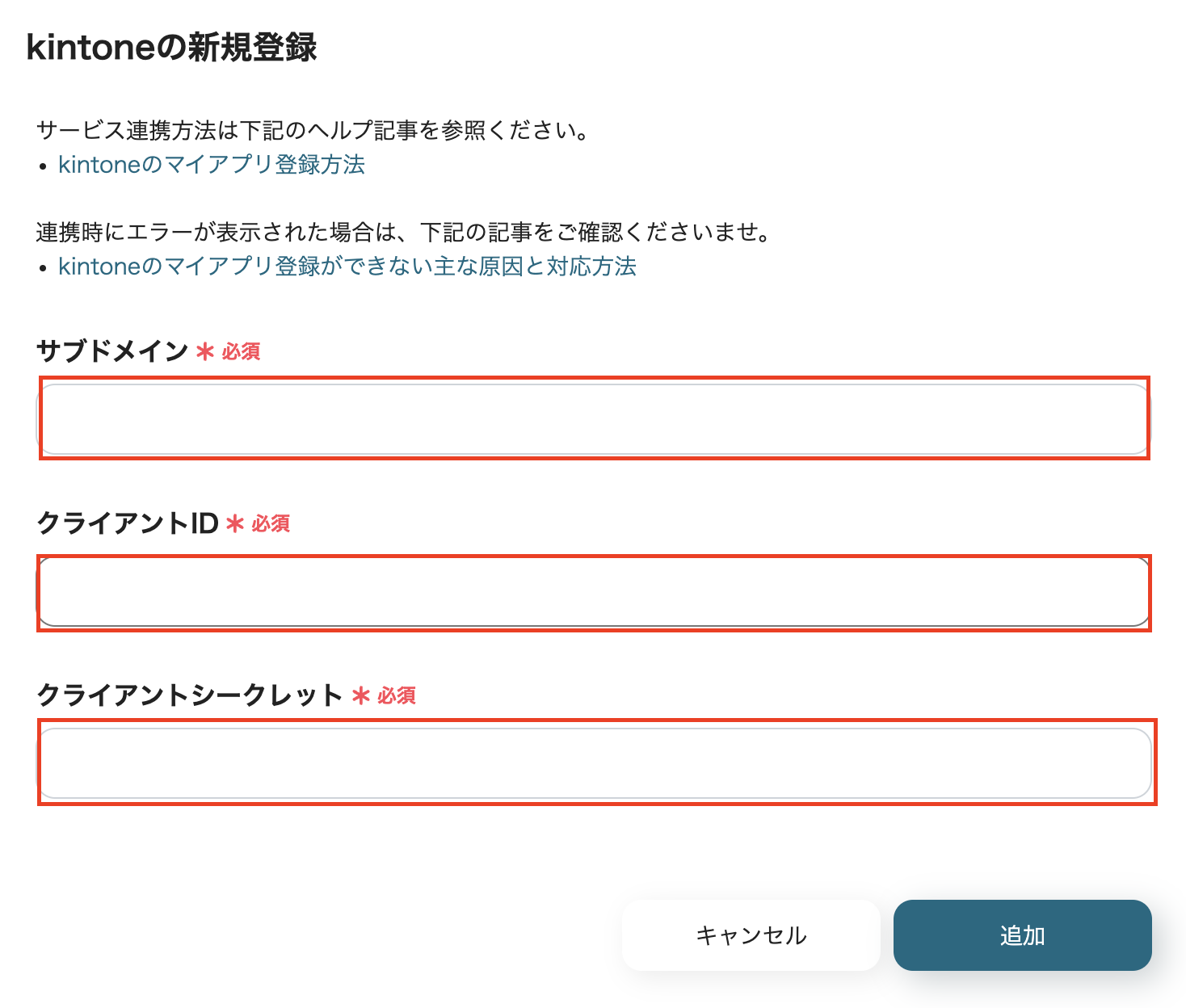Click the red asterisk beside クライアントID
Image resolution: width=1186 pixels, height=1008 pixels.
point(234,525)
